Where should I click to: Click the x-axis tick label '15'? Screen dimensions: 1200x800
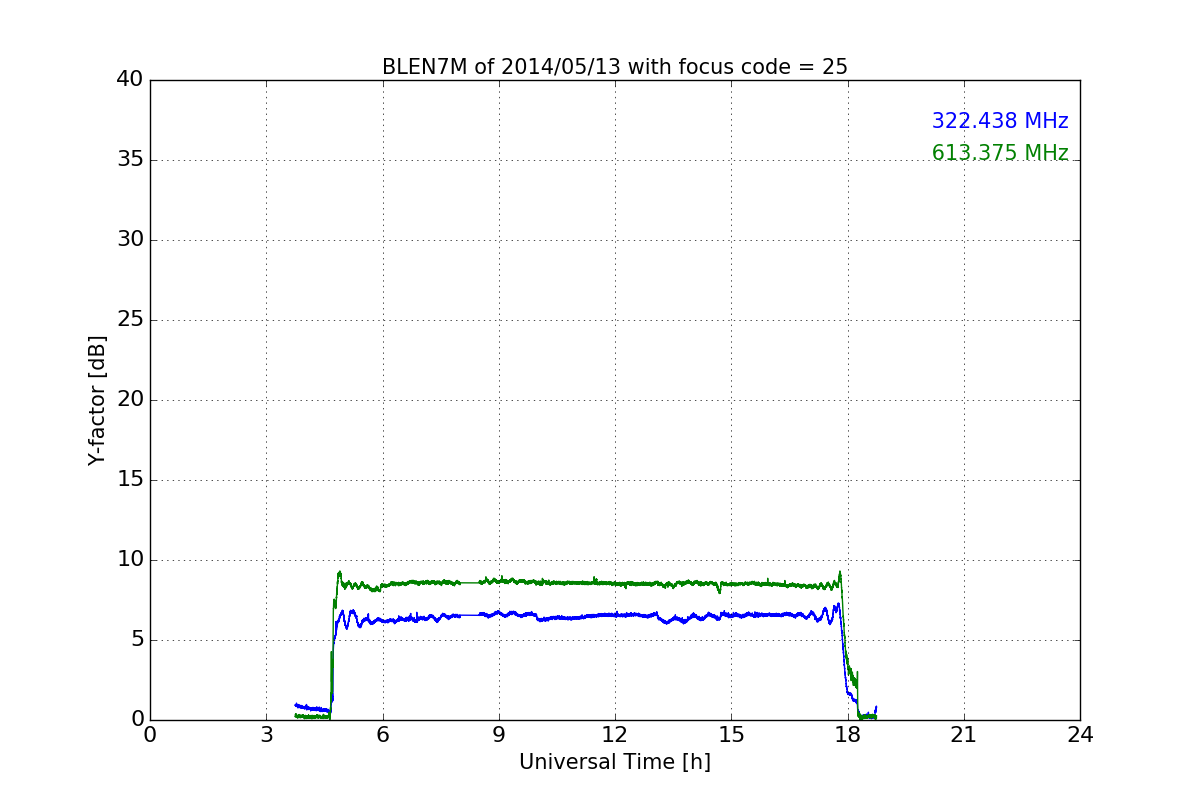731,735
